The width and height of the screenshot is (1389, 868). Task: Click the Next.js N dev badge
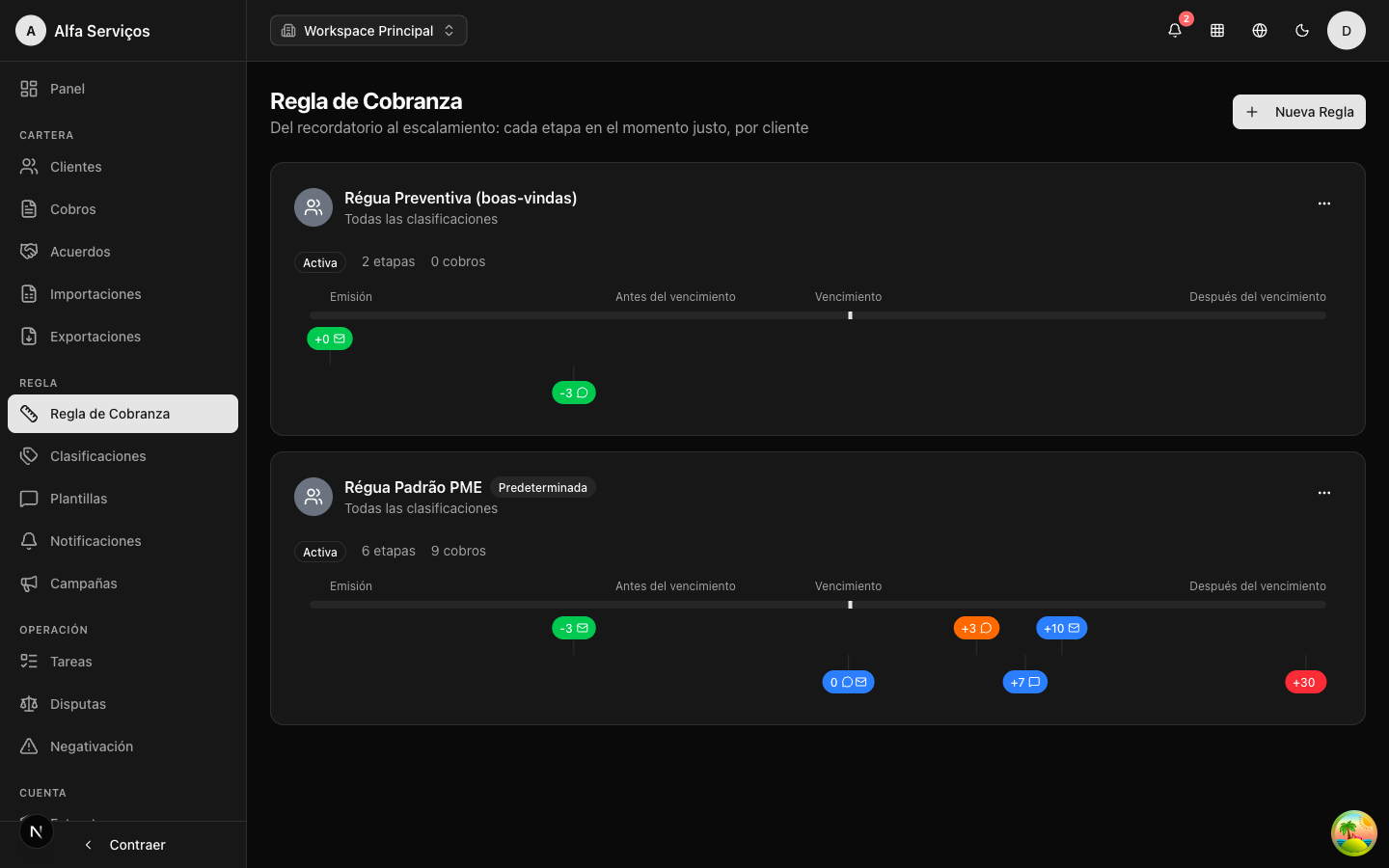(x=37, y=831)
